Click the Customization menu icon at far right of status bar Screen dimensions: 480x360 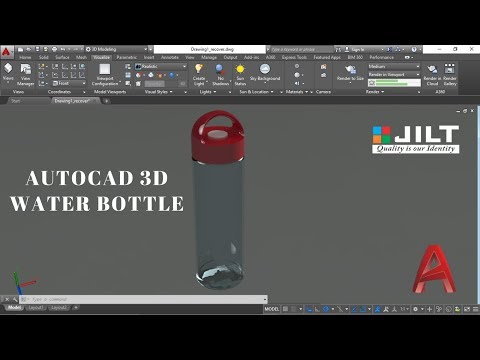click(x=475, y=309)
